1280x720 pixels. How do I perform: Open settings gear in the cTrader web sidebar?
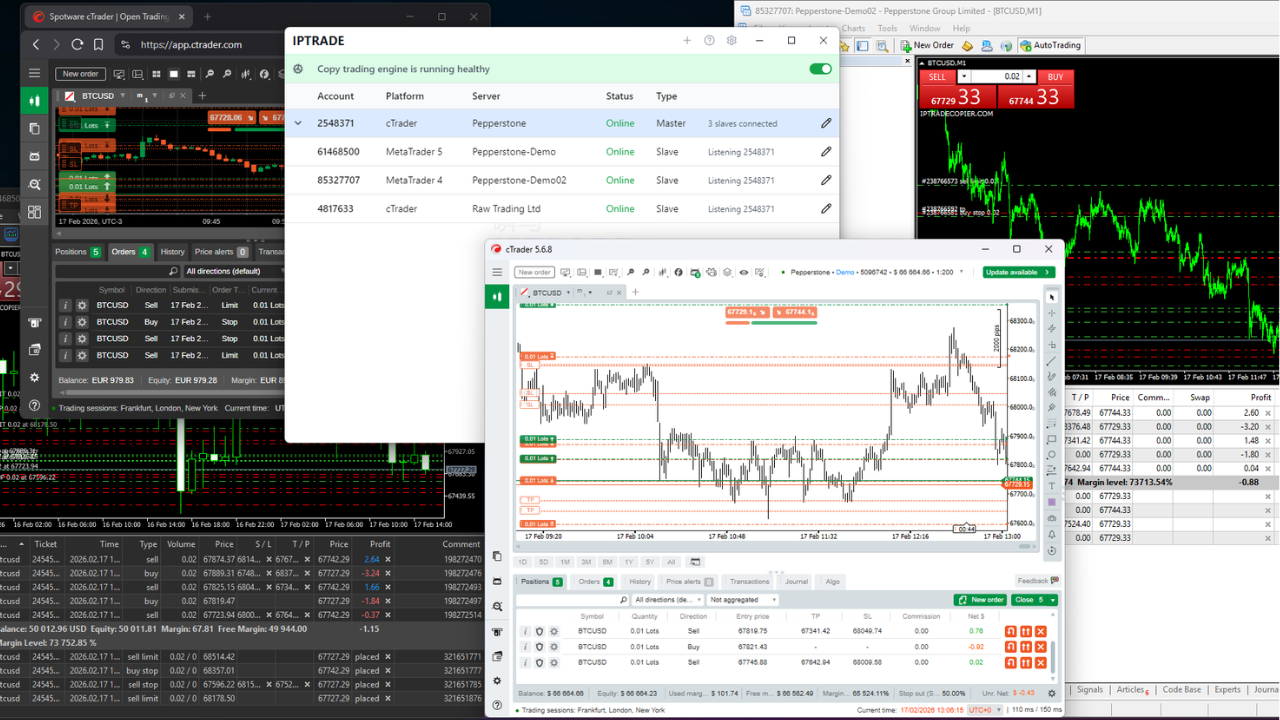[x=34, y=378]
